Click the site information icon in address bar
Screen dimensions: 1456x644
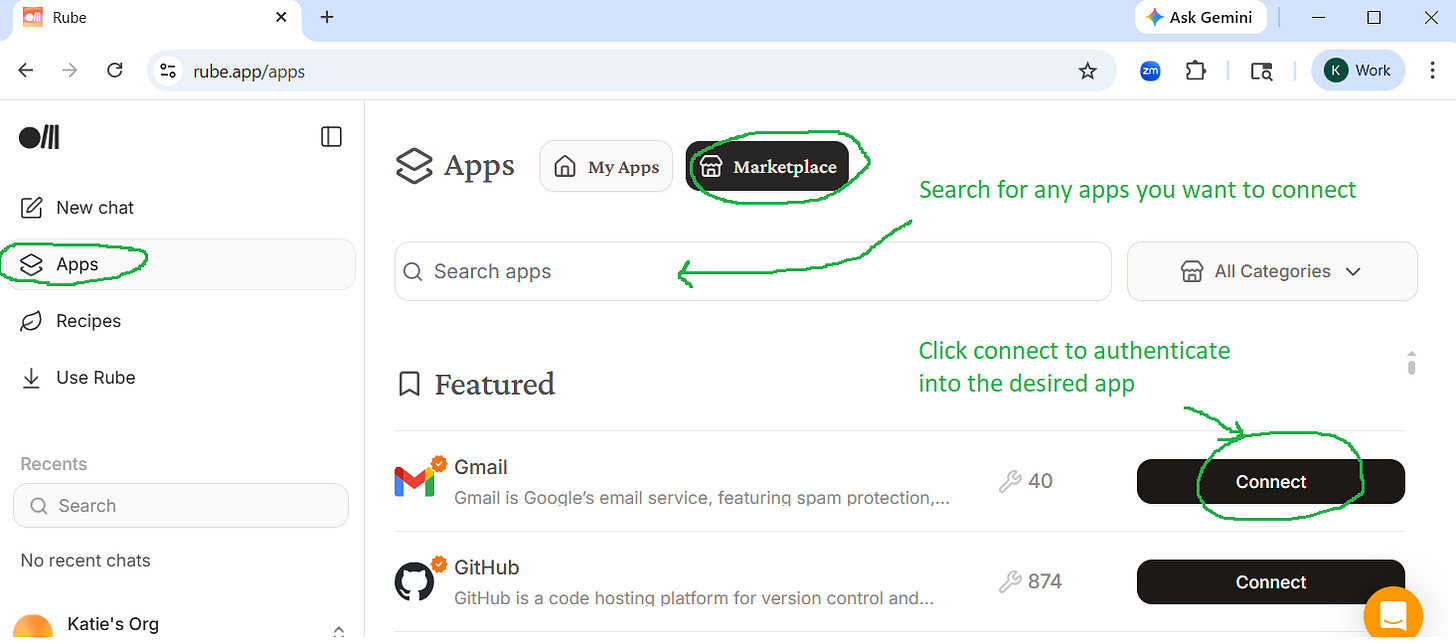169,71
